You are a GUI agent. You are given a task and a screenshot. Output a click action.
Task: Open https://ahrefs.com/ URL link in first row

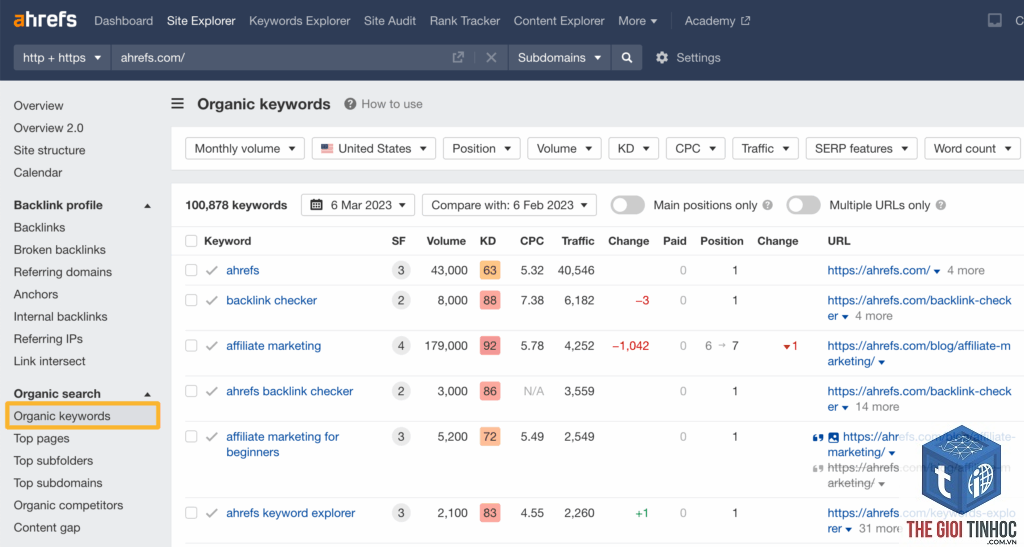pyautogui.click(x=878, y=270)
